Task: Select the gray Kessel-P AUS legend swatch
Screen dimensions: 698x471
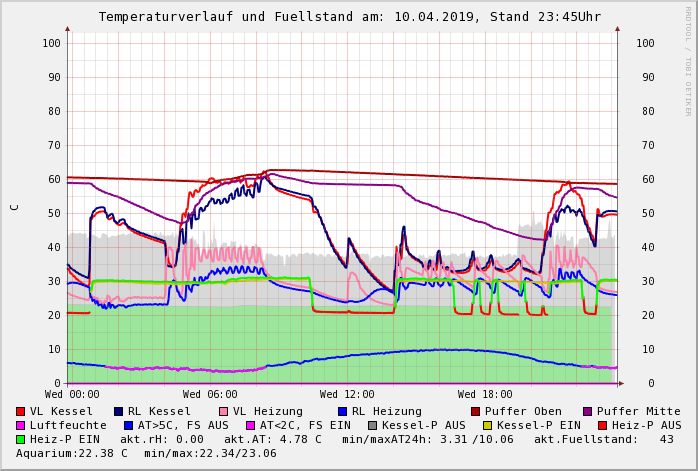Action: point(372,425)
